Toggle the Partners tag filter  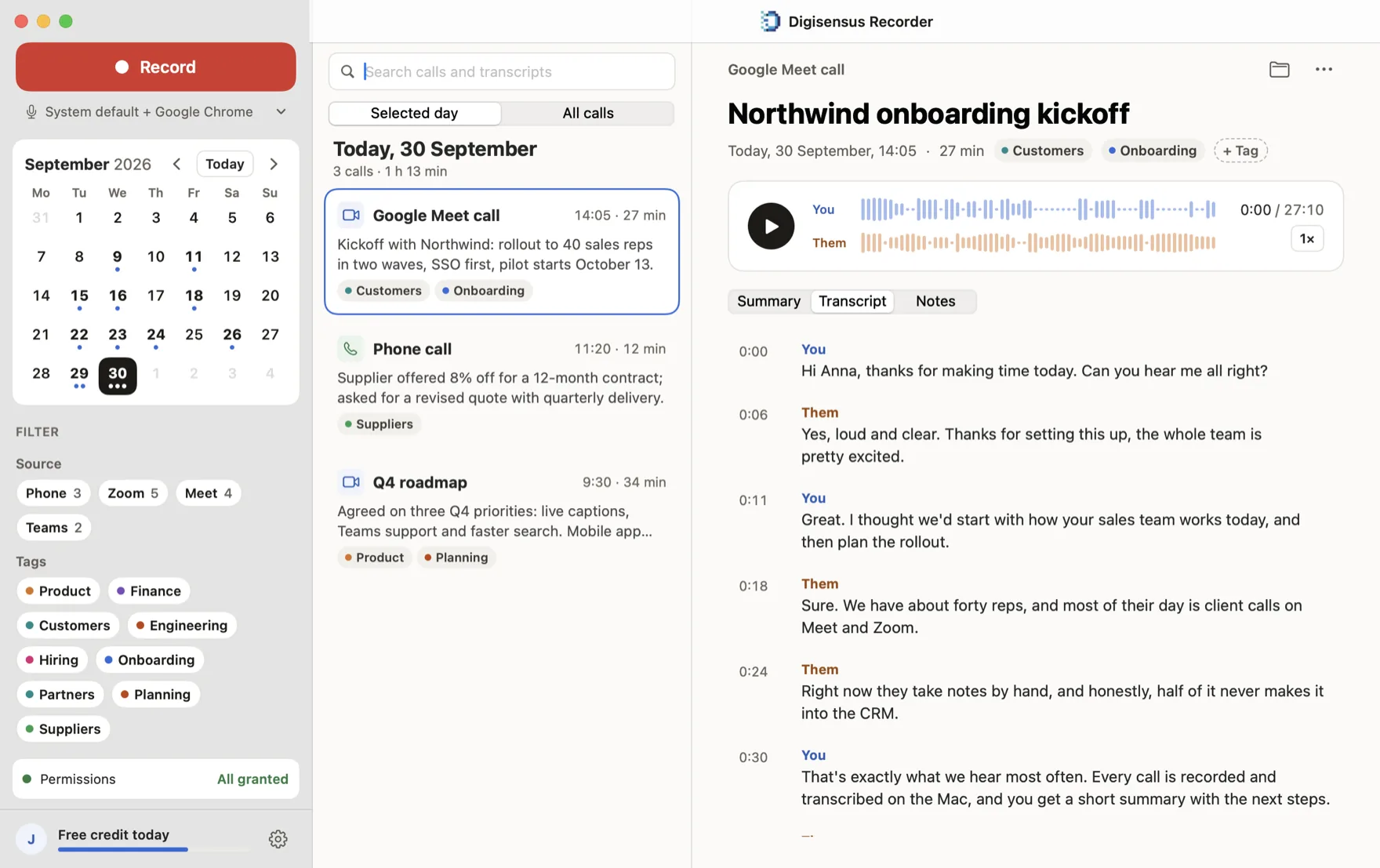pos(60,695)
